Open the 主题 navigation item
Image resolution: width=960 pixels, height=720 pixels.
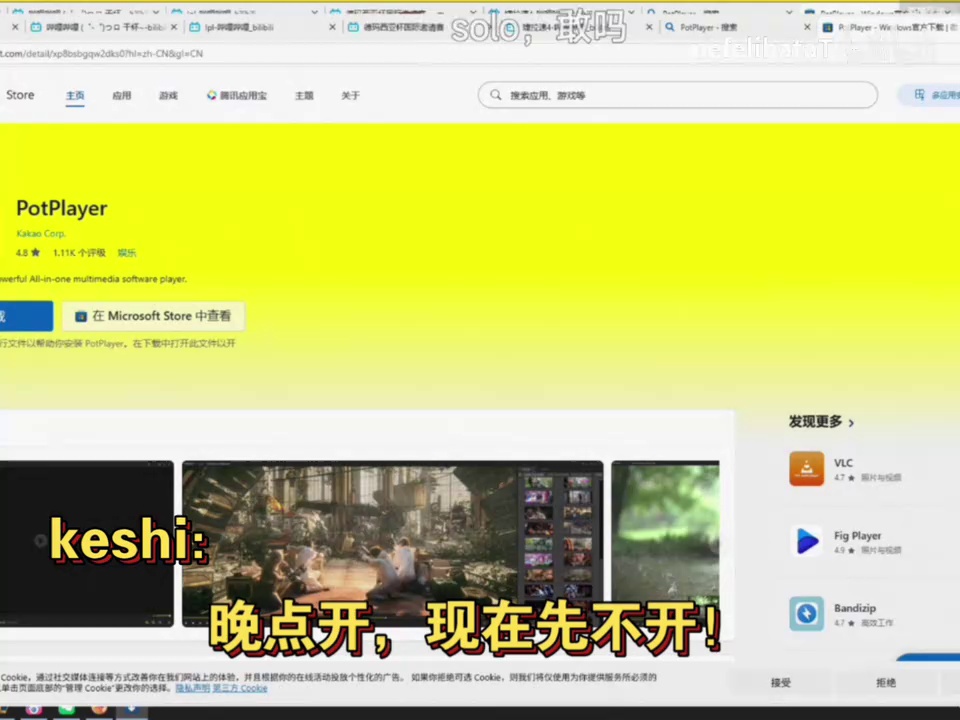point(304,96)
